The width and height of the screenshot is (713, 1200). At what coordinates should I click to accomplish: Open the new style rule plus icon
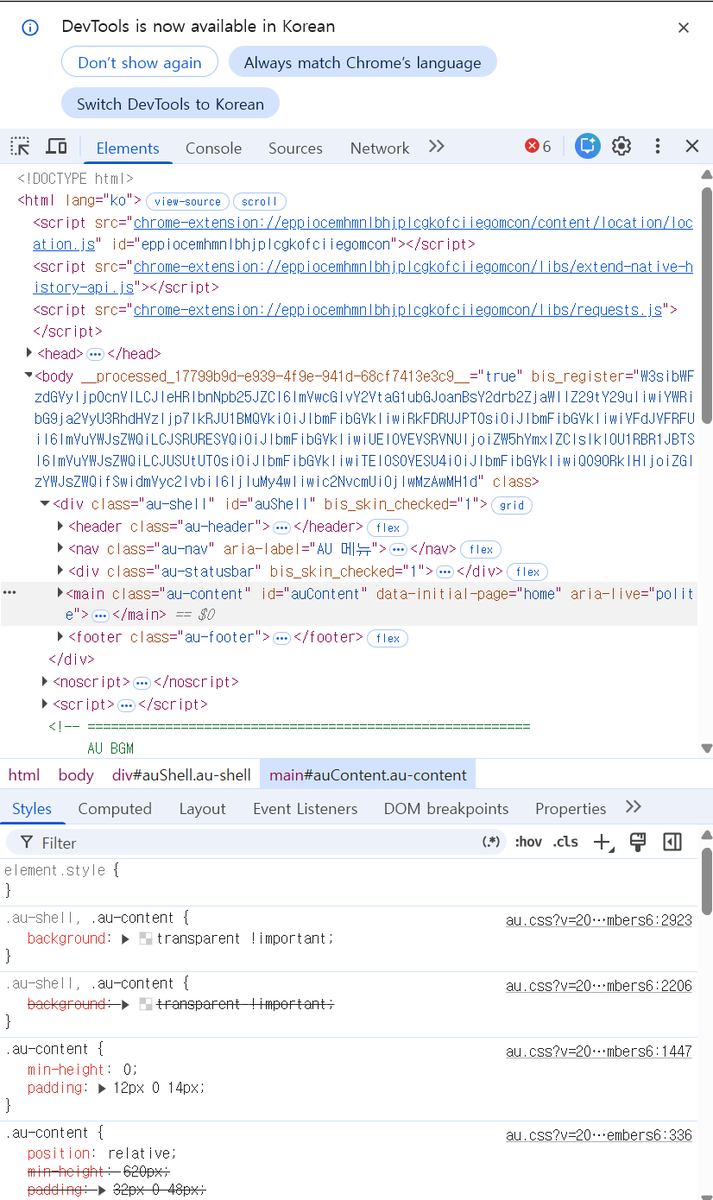click(x=602, y=842)
